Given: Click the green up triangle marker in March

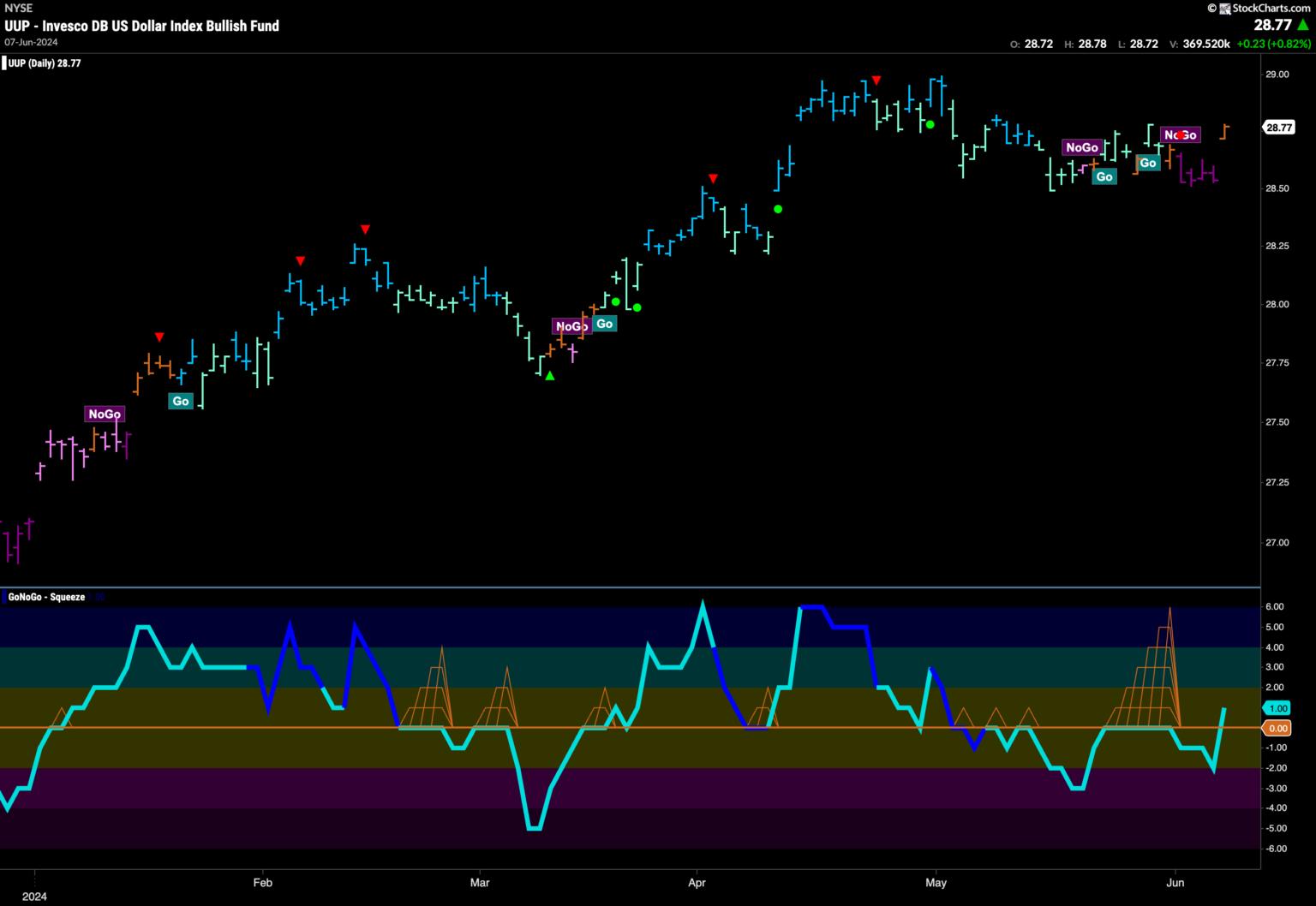Looking at the screenshot, I should 550,375.
